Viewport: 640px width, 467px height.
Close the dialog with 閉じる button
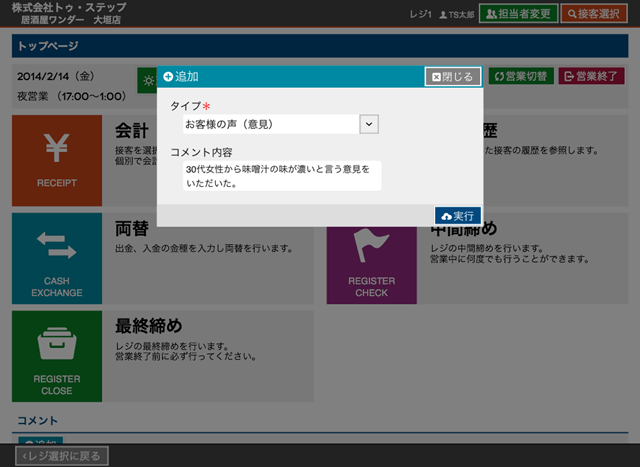tap(452, 77)
